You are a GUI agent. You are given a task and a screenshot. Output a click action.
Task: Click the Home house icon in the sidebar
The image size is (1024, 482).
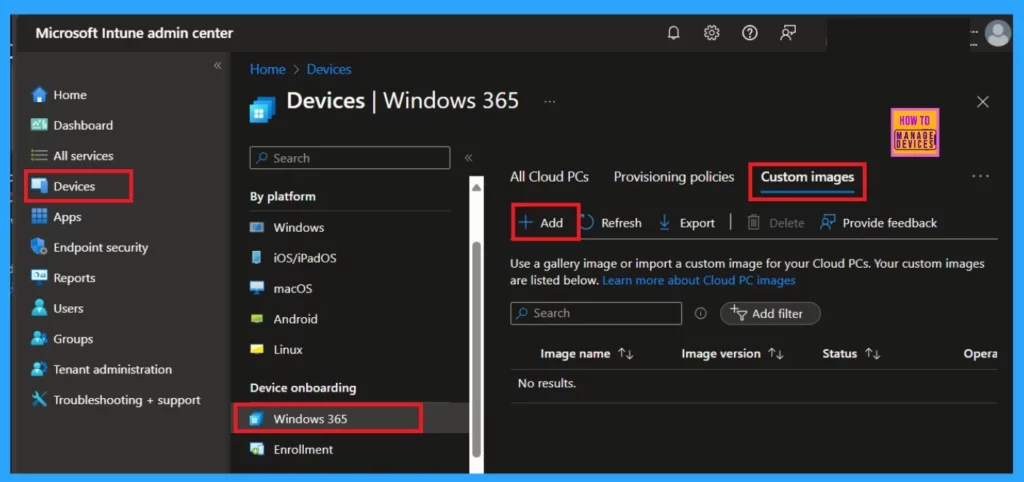click(x=40, y=95)
